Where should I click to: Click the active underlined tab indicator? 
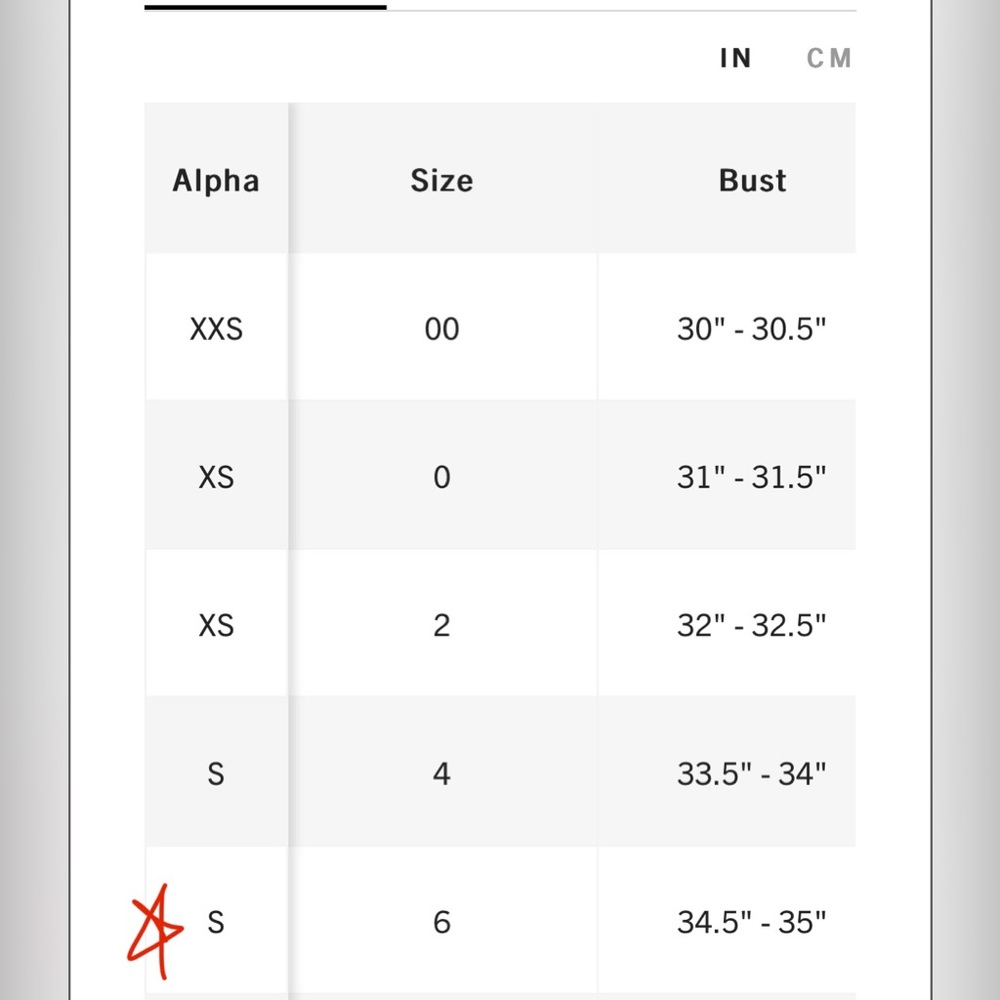[x=265, y=7]
